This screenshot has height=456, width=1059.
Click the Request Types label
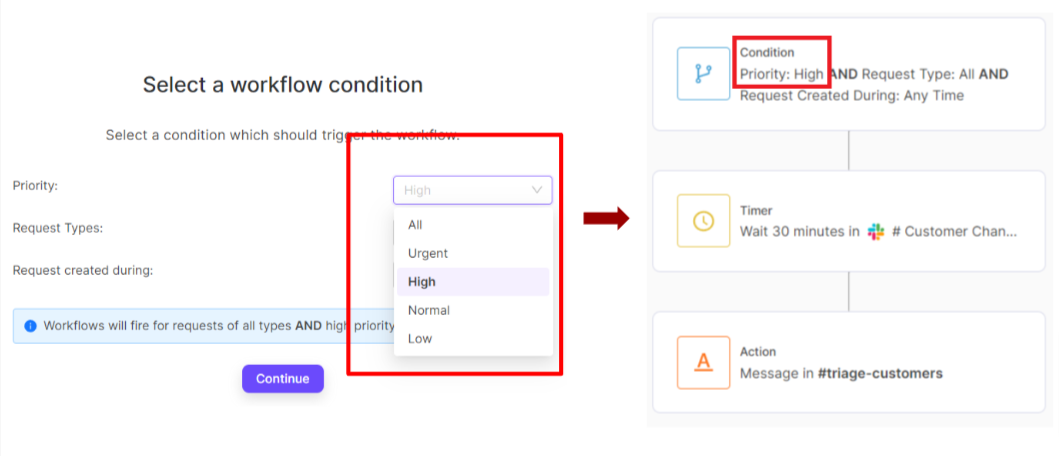click(x=57, y=228)
